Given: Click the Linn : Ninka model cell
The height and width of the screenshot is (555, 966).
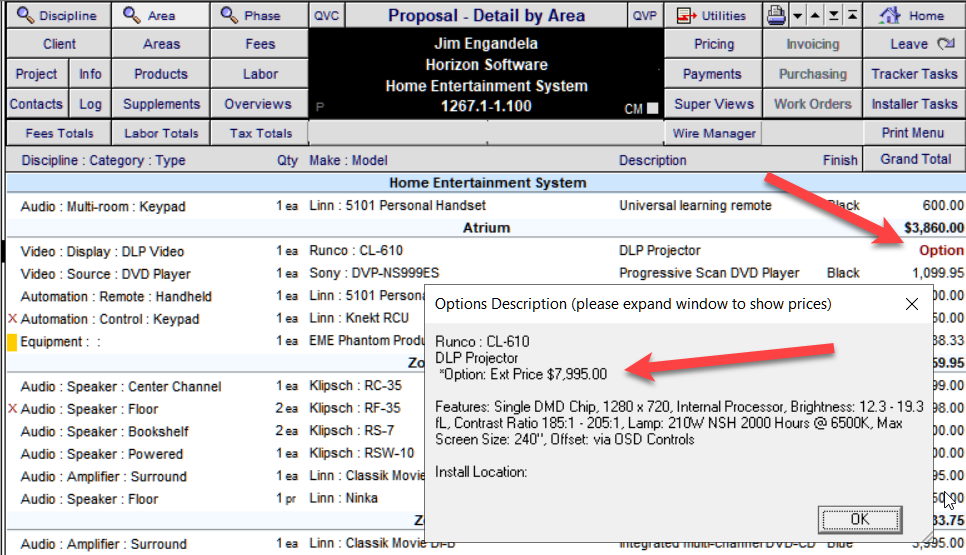Looking at the screenshot, I should (x=343, y=498).
